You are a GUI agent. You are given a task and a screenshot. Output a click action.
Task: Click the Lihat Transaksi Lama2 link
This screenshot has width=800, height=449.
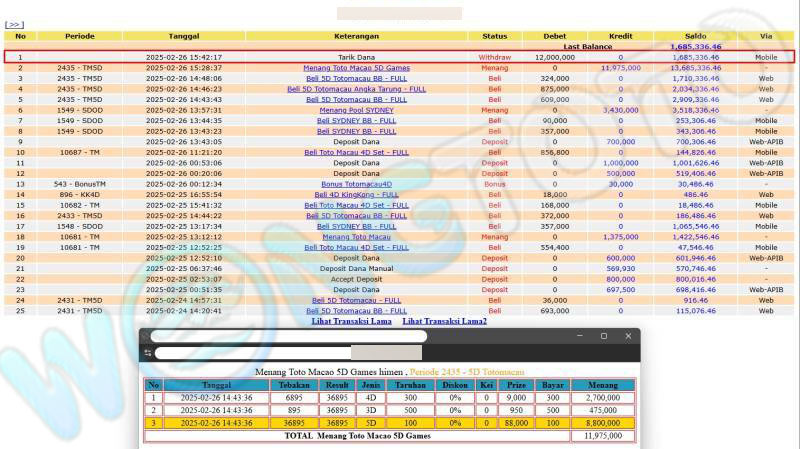coord(444,321)
